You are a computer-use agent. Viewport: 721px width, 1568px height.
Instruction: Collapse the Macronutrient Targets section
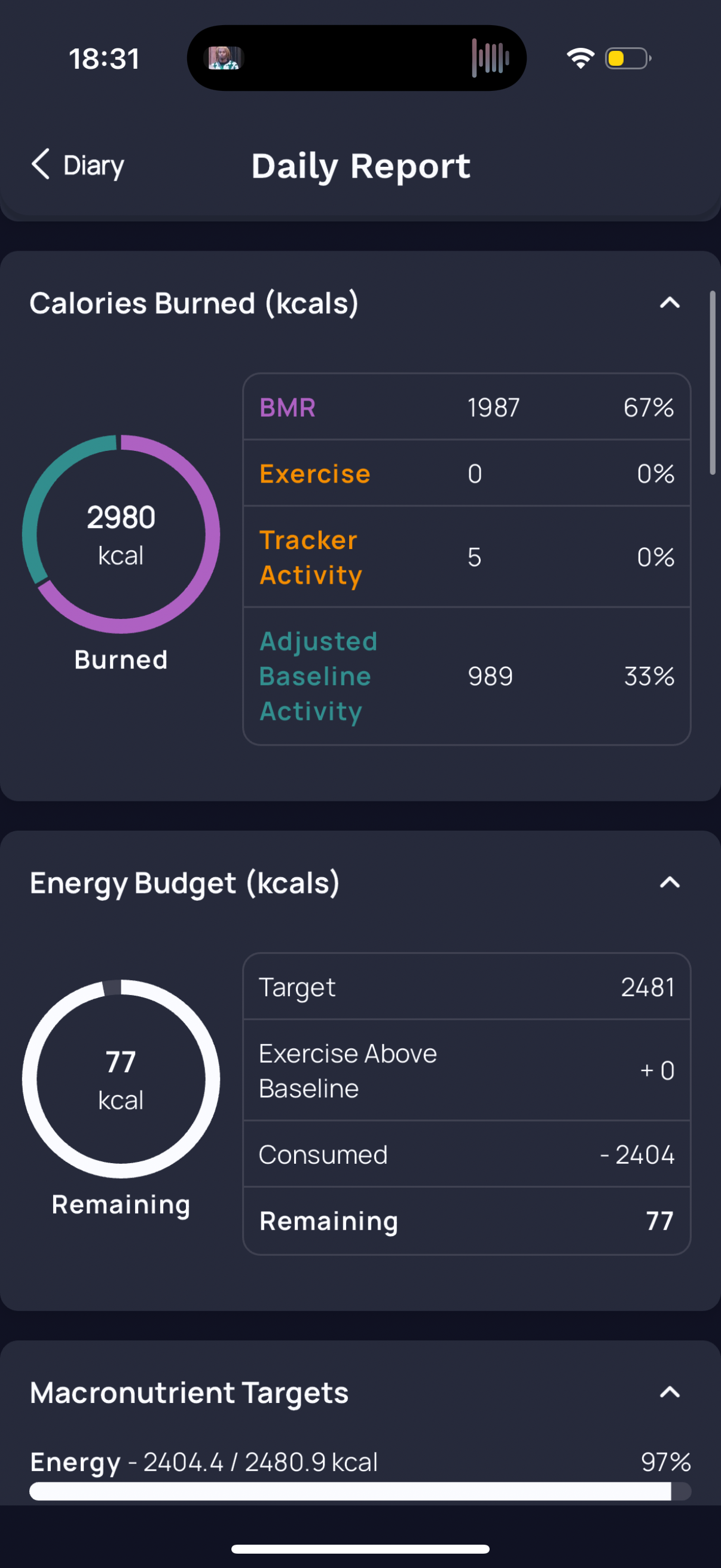pos(670,1392)
